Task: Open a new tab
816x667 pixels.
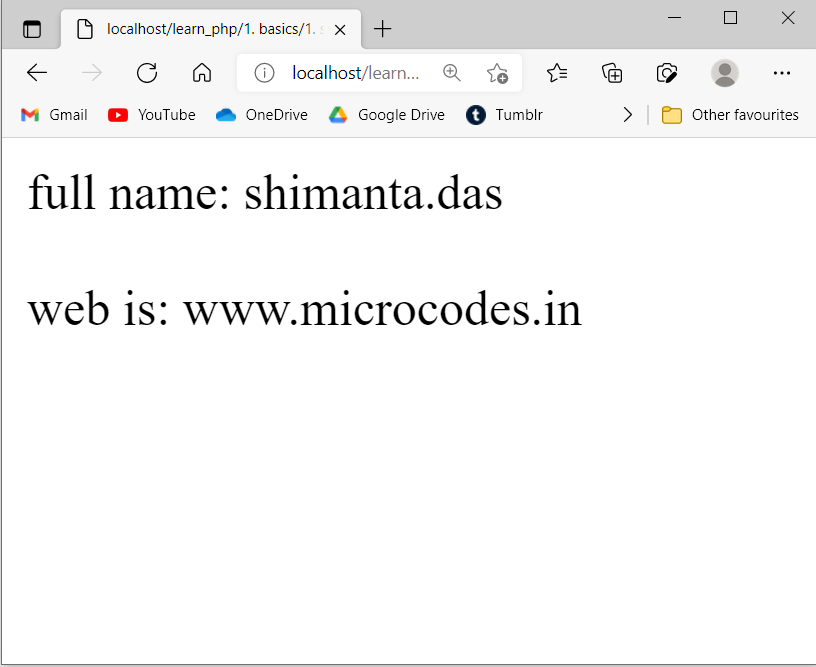Action: (x=382, y=29)
